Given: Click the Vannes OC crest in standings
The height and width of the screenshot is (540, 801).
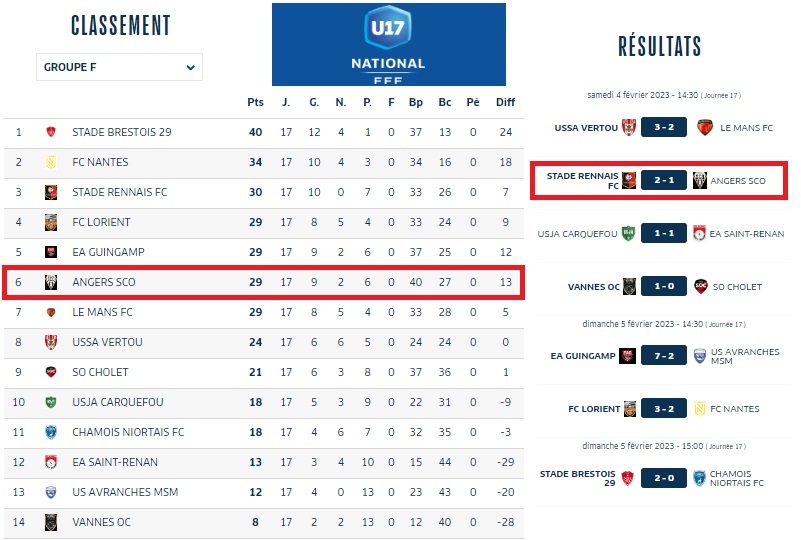Looking at the screenshot, I should 51,522.
